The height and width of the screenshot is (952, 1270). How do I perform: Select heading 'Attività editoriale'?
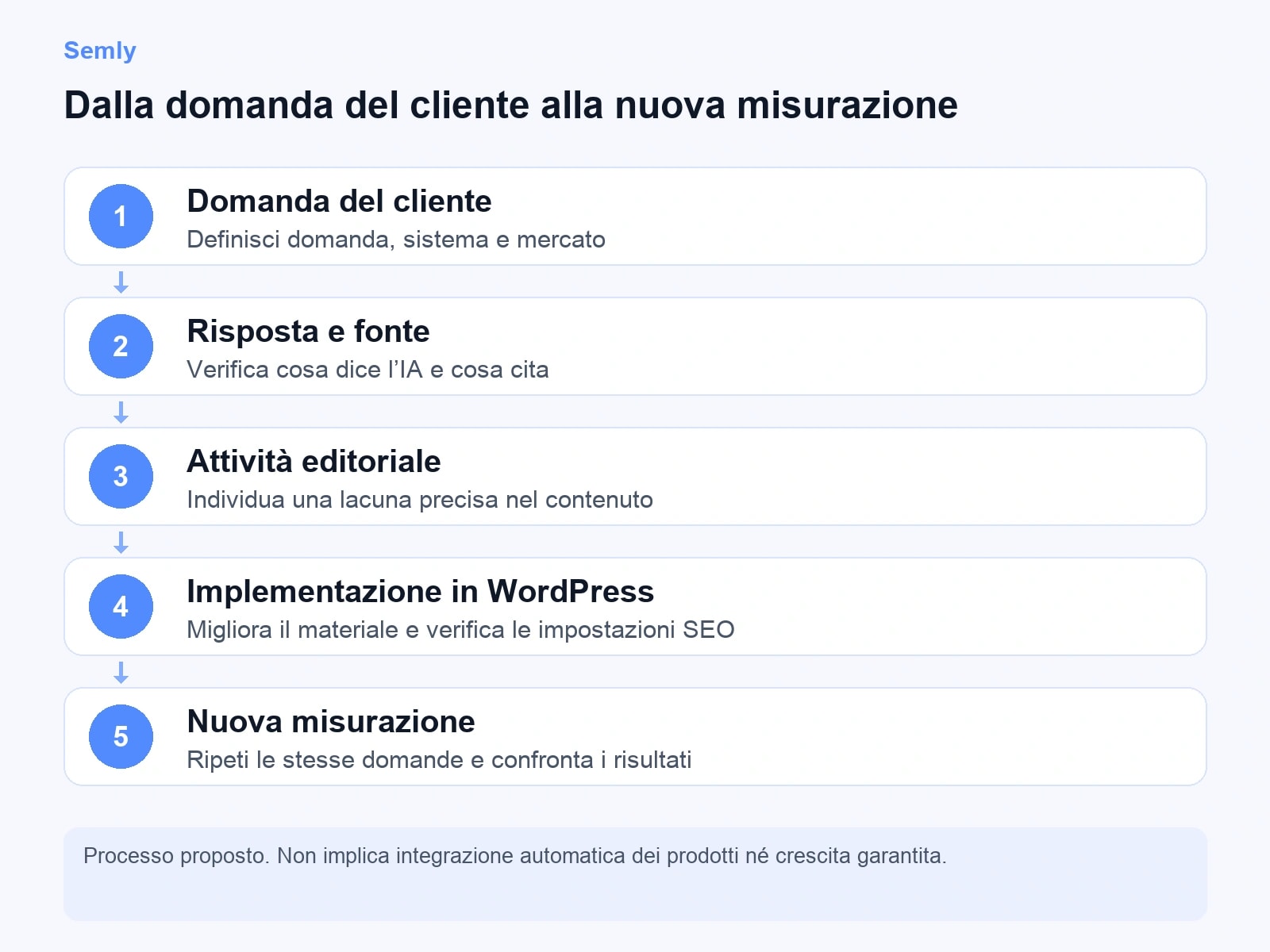tap(314, 461)
